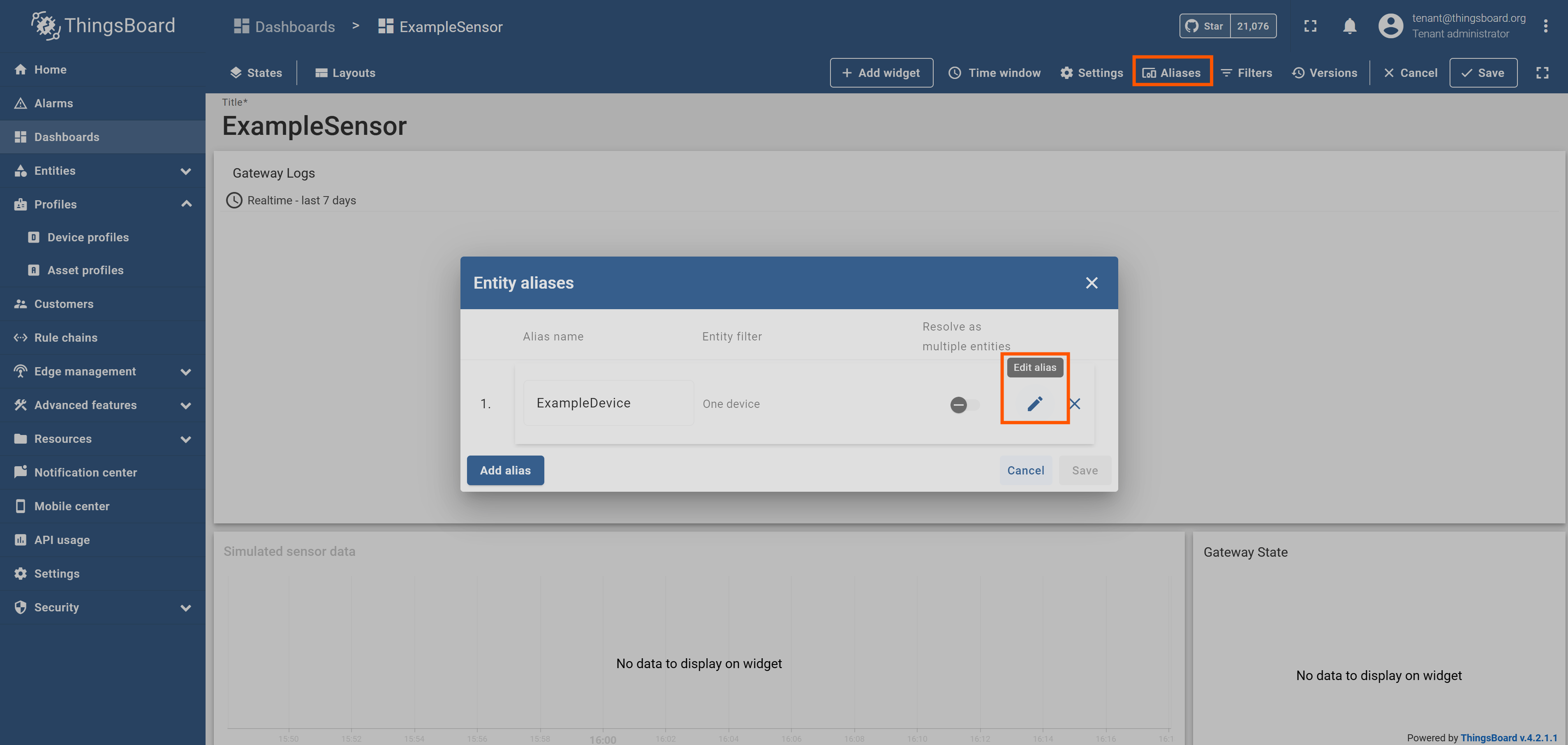Remove the ExampleDevice alias with the X icon
Viewport: 1568px width, 745px height.
[1075, 404]
